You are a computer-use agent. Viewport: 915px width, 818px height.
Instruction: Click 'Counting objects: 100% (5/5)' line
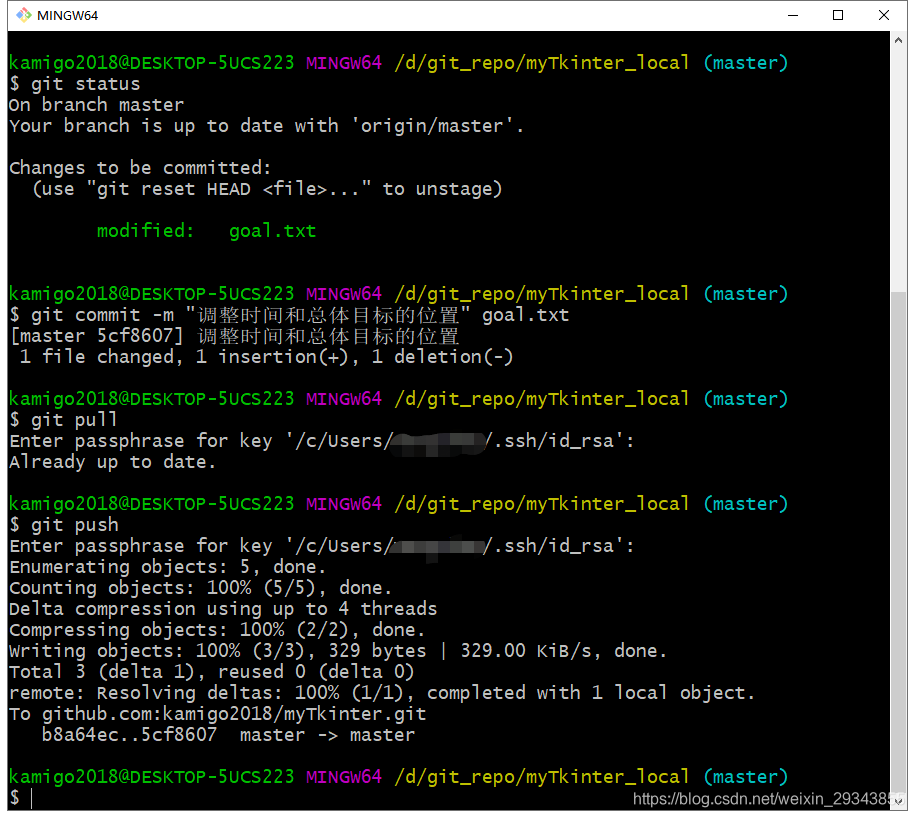coord(201,588)
